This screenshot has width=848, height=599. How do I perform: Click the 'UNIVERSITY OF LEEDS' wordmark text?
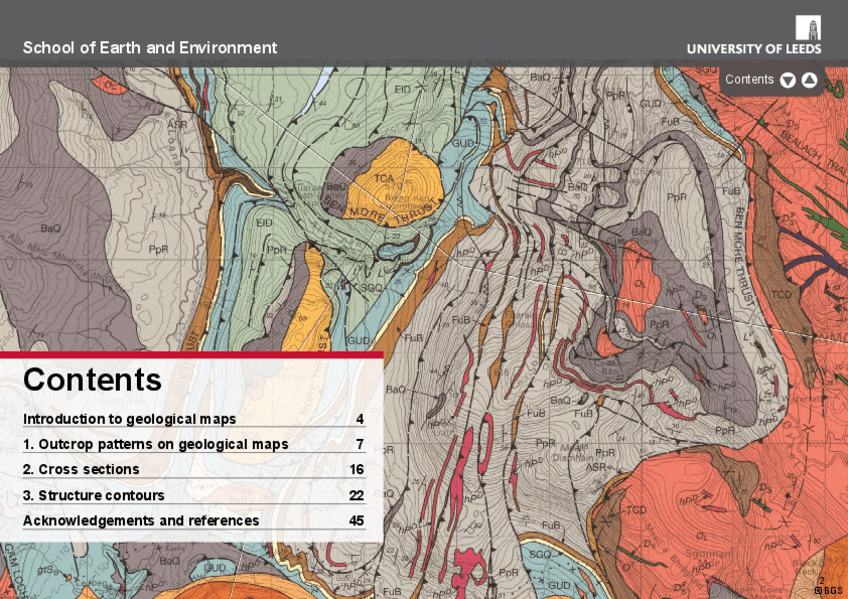753,49
